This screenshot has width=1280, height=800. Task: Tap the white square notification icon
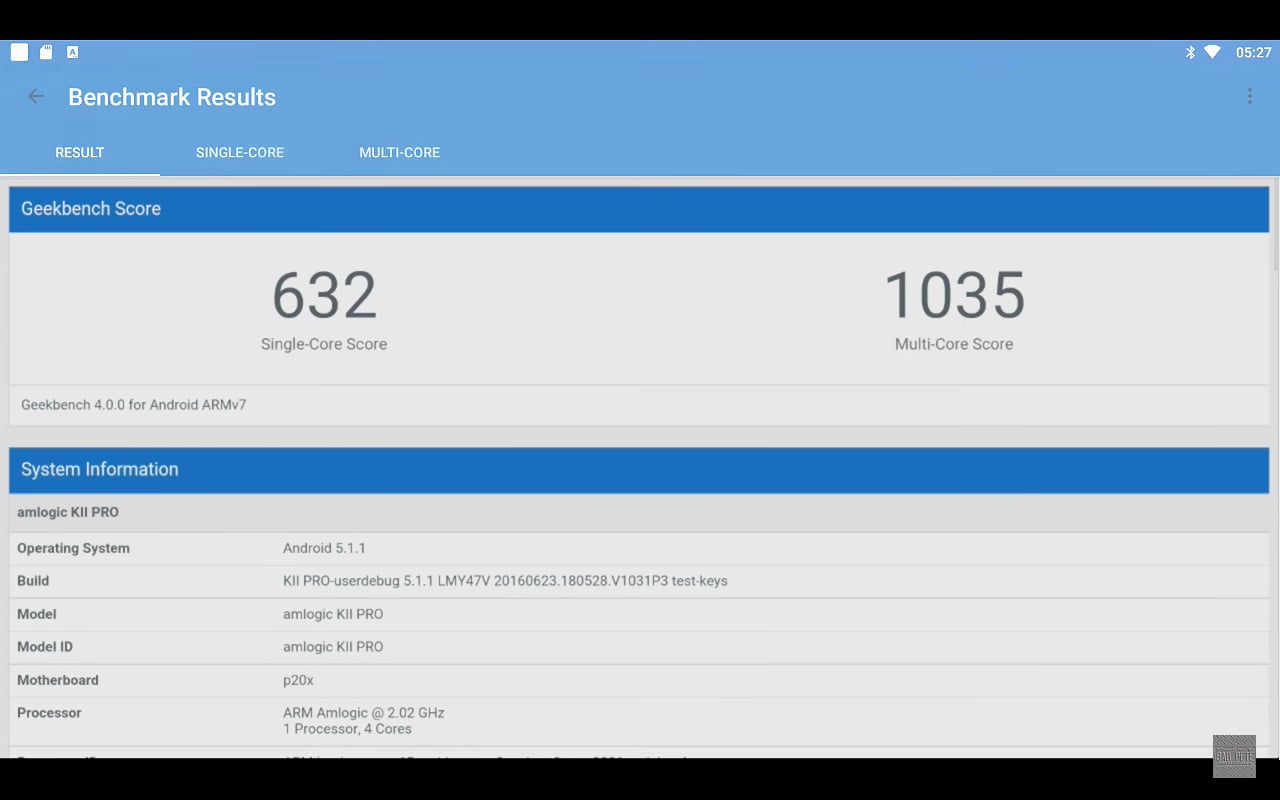click(x=19, y=52)
